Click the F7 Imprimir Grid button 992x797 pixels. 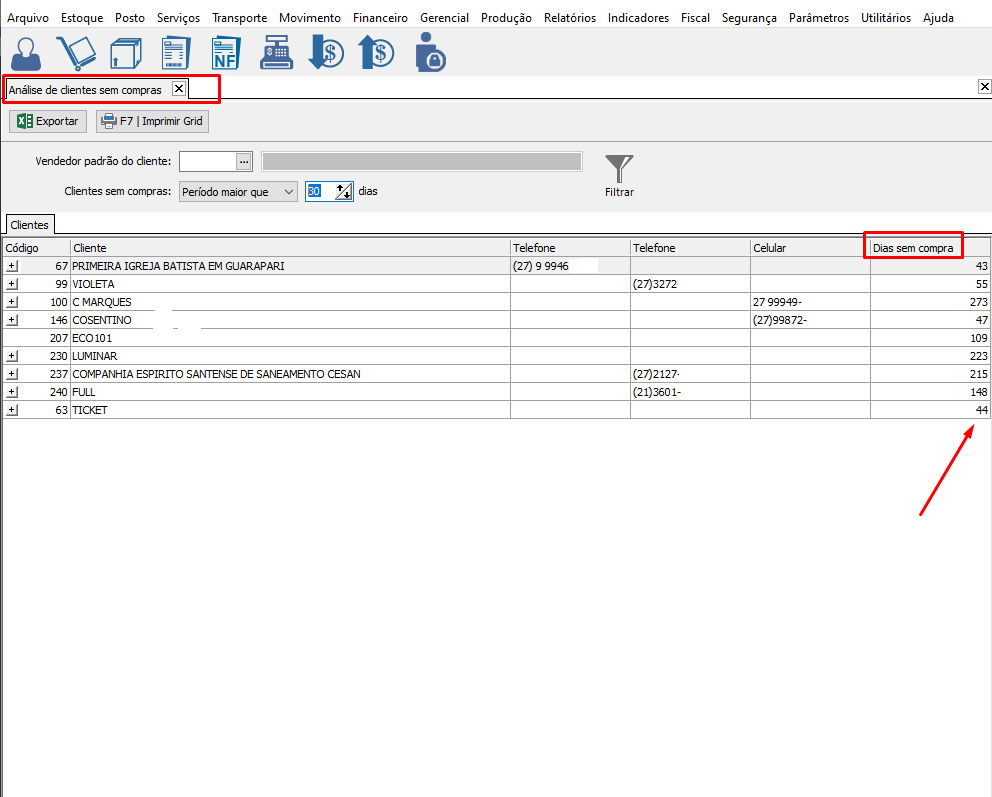[x=152, y=121]
